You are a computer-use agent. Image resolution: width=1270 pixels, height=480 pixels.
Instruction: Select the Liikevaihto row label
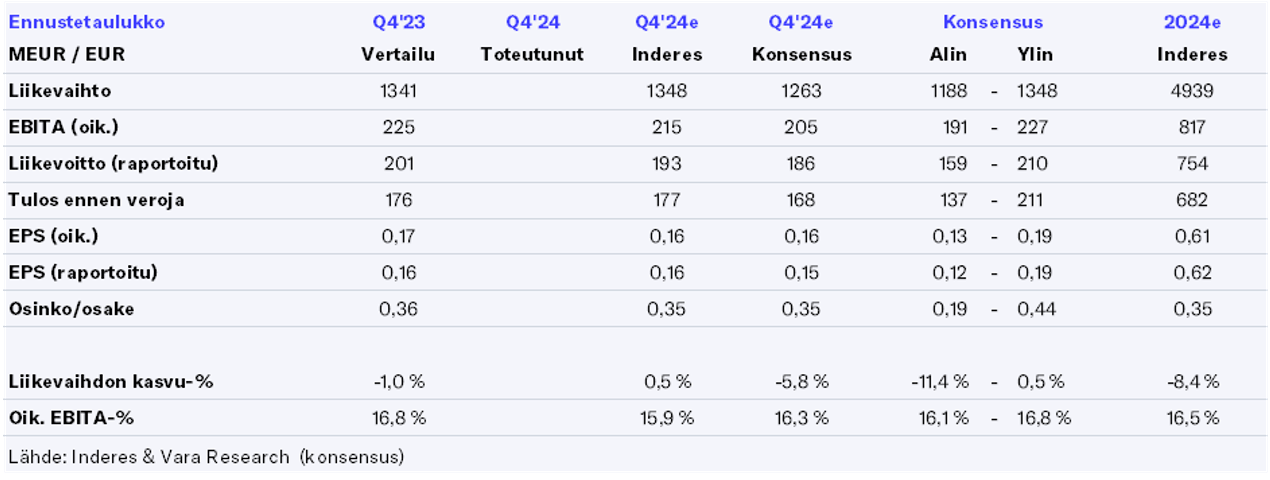point(59,91)
